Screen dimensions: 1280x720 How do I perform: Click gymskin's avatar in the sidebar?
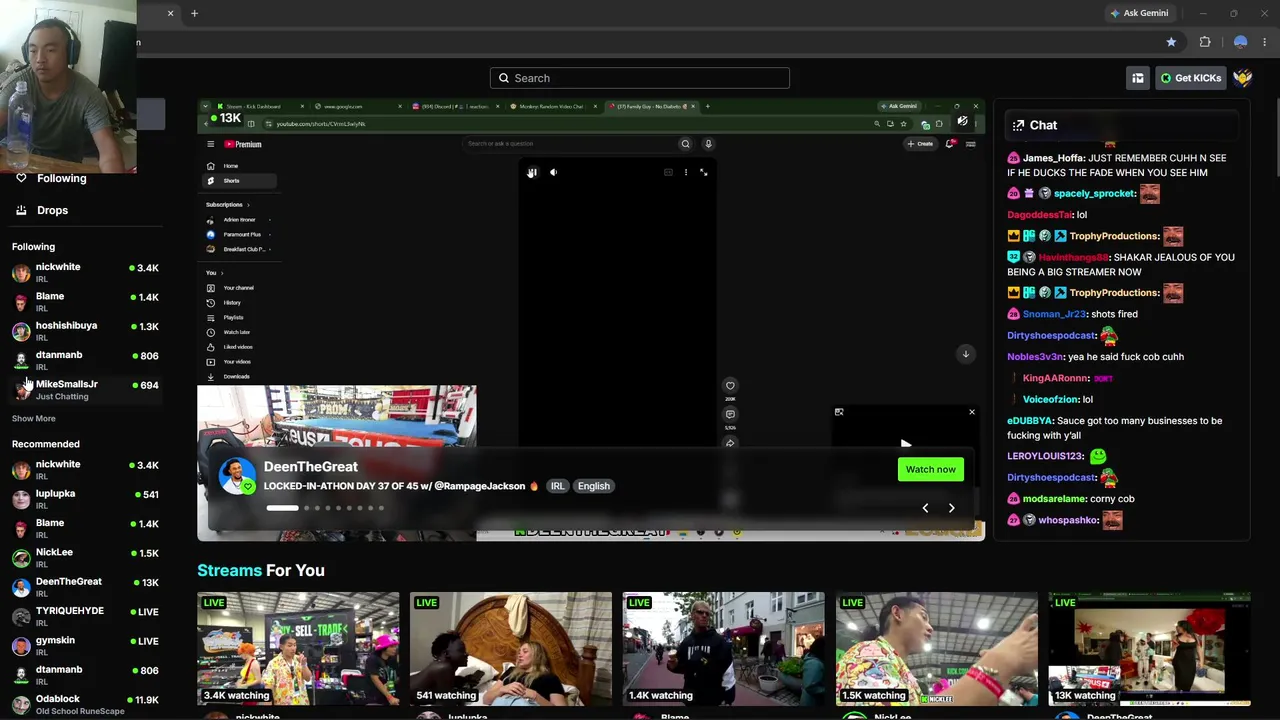pos(21,646)
